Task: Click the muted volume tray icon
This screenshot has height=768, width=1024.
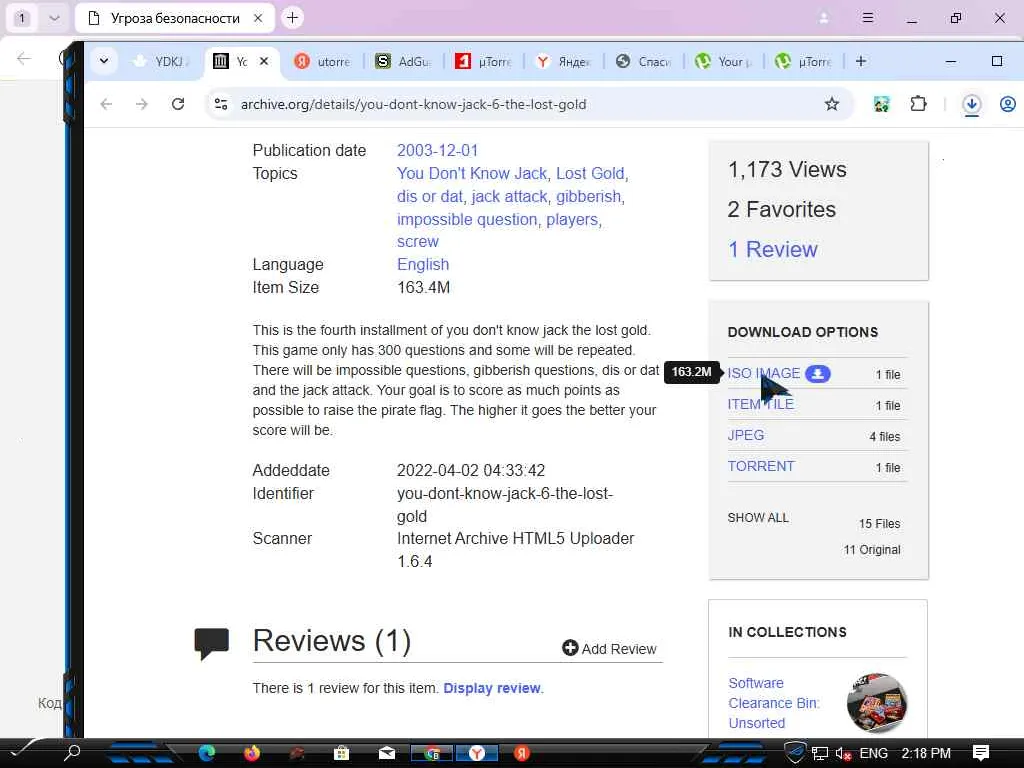Action: click(x=843, y=754)
